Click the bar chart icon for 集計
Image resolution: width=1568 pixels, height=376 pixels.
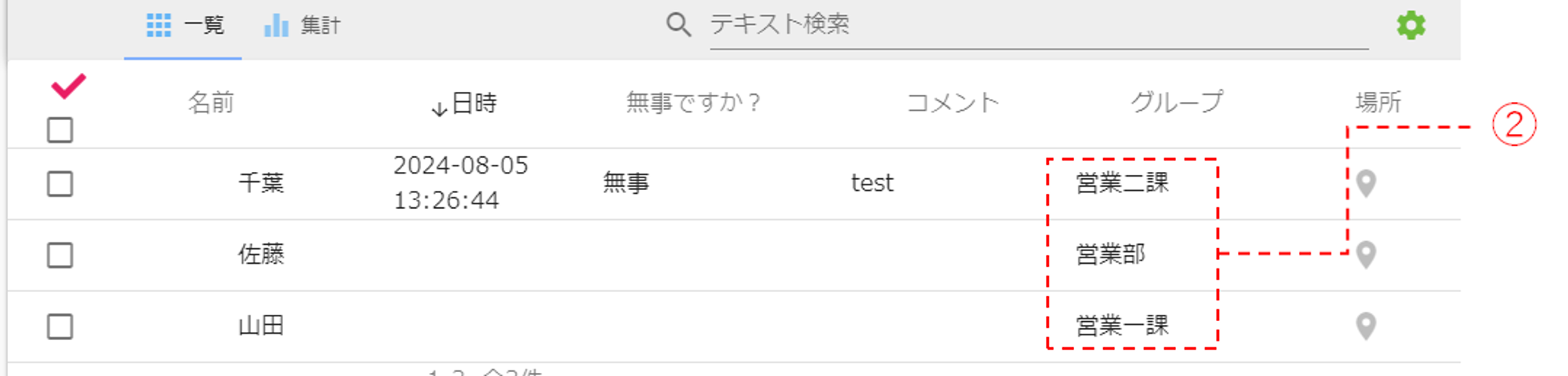point(276,25)
